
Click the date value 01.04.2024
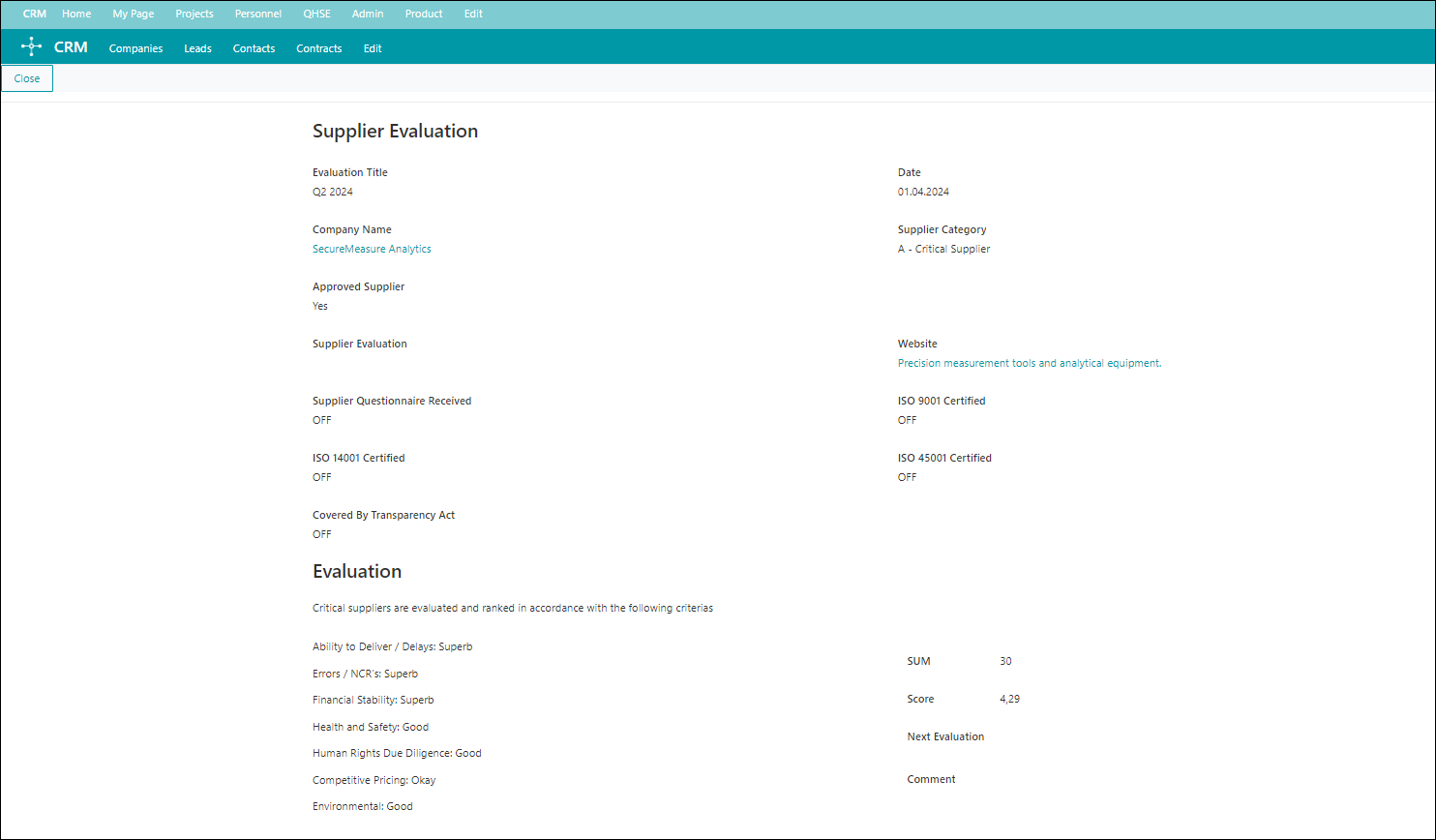[923, 192]
